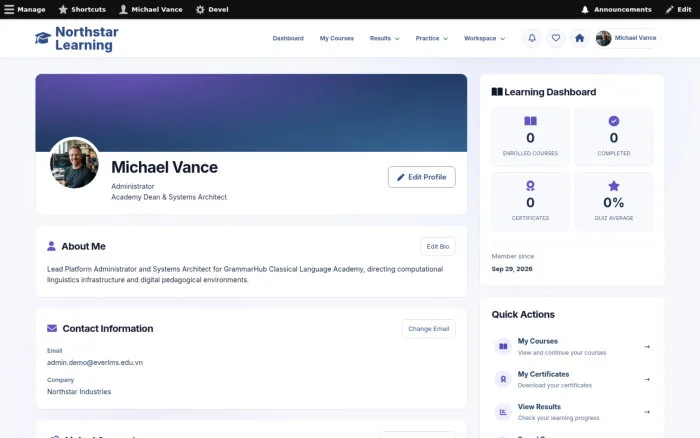Expand the Results dropdown menu
The image size is (700, 438).
tap(384, 38)
